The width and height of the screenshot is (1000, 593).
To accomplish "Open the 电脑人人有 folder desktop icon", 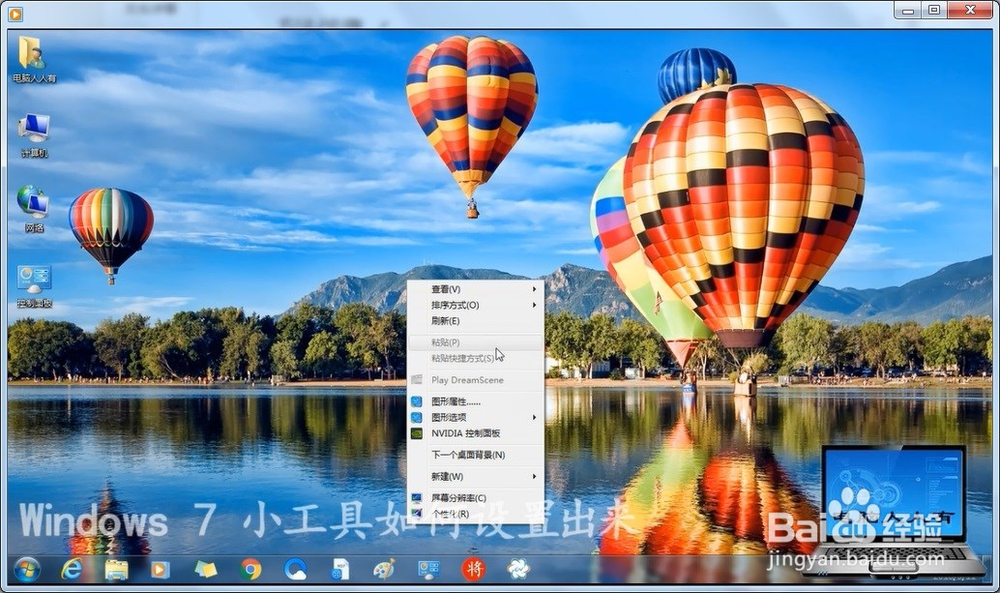I will click(33, 59).
